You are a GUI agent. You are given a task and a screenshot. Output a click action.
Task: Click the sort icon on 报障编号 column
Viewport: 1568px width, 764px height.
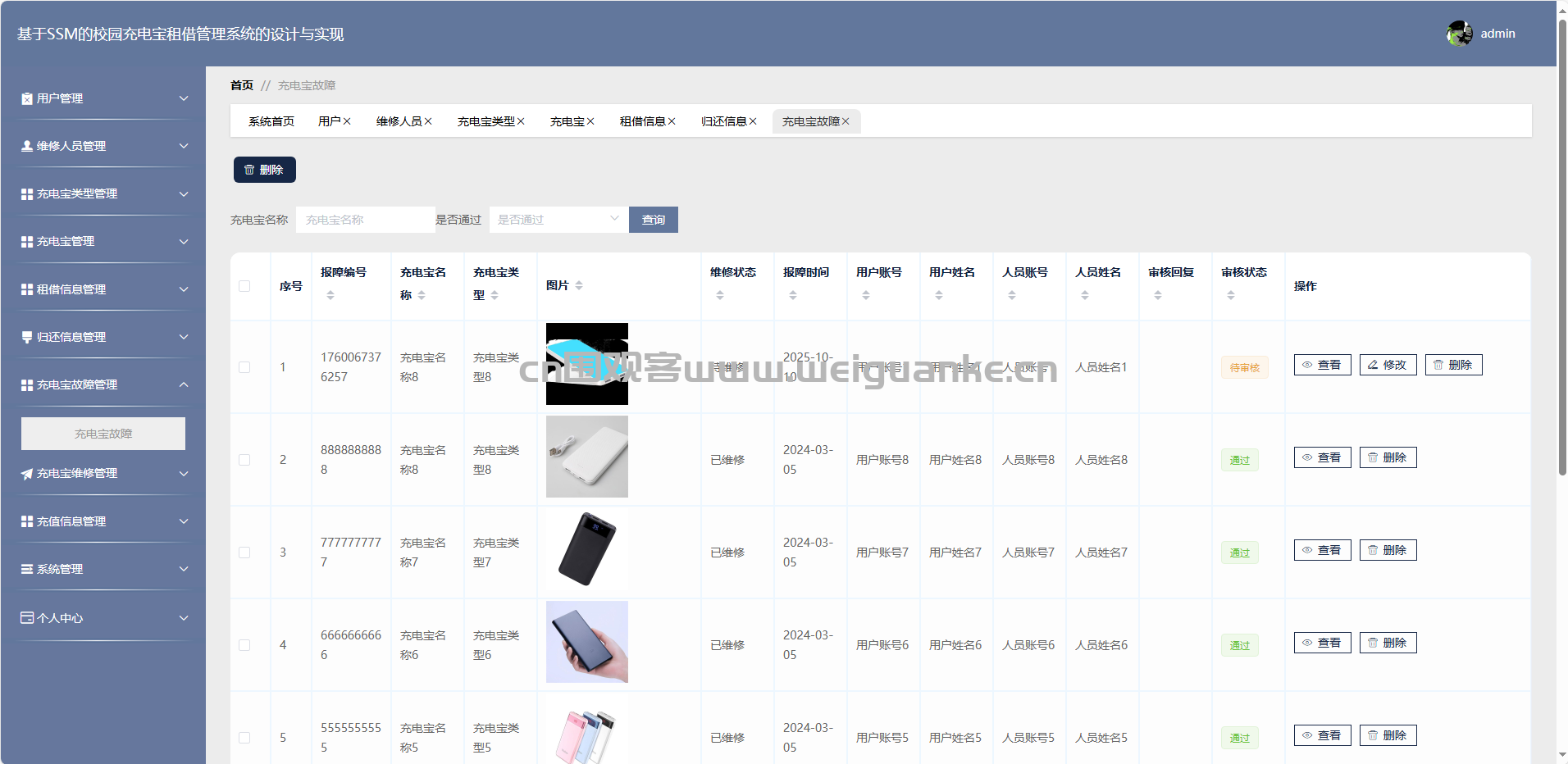point(330,295)
